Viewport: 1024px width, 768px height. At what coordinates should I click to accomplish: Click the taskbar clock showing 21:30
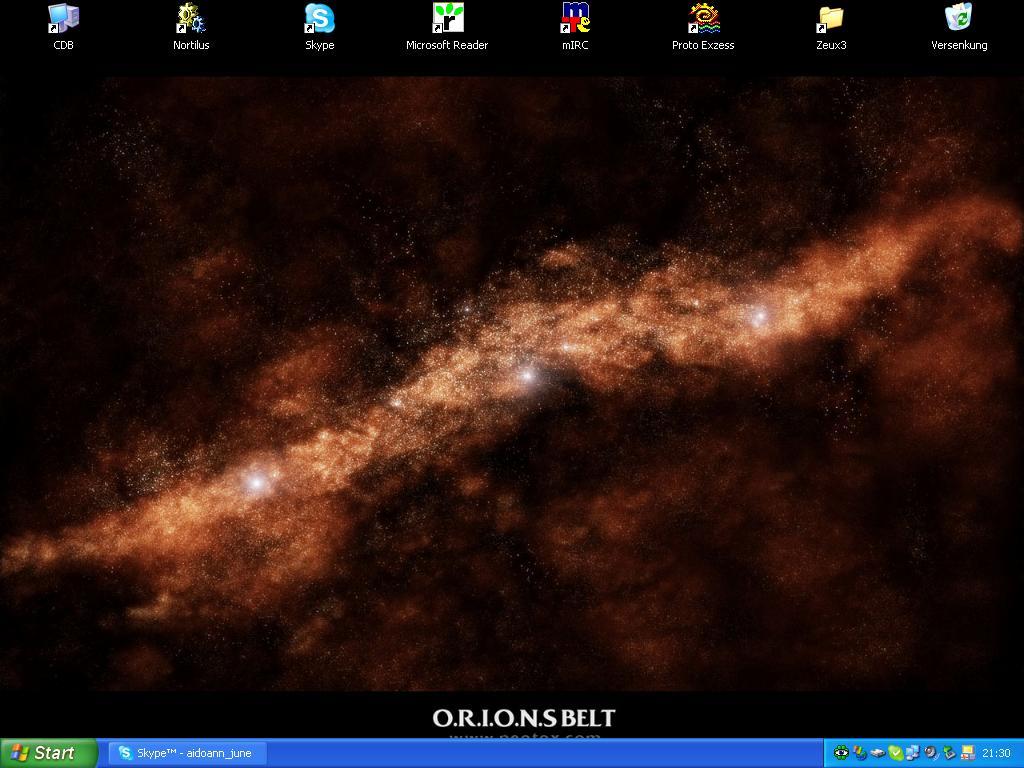pos(996,753)
